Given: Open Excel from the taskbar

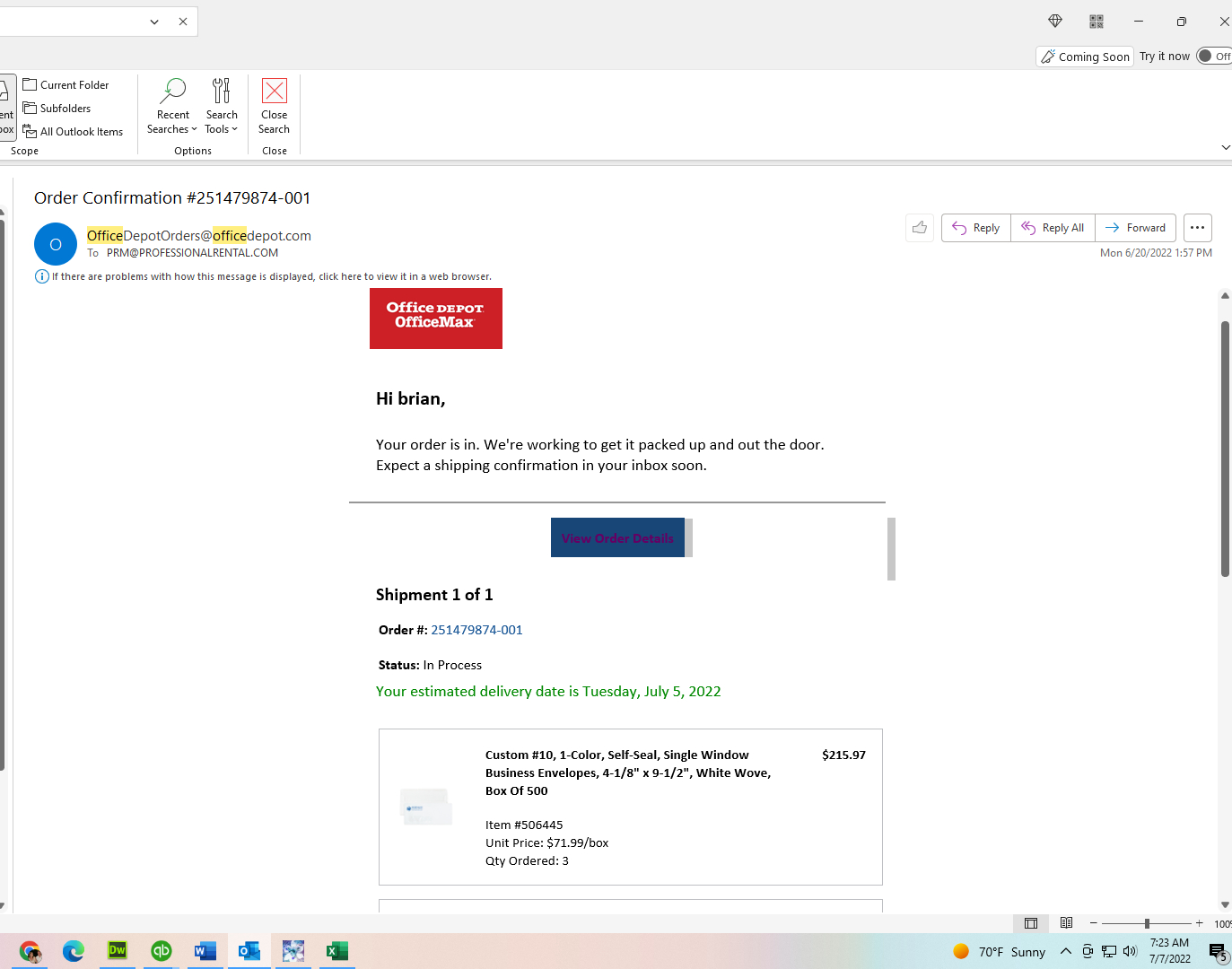Looking at the screenshot, I should [336, 951].
